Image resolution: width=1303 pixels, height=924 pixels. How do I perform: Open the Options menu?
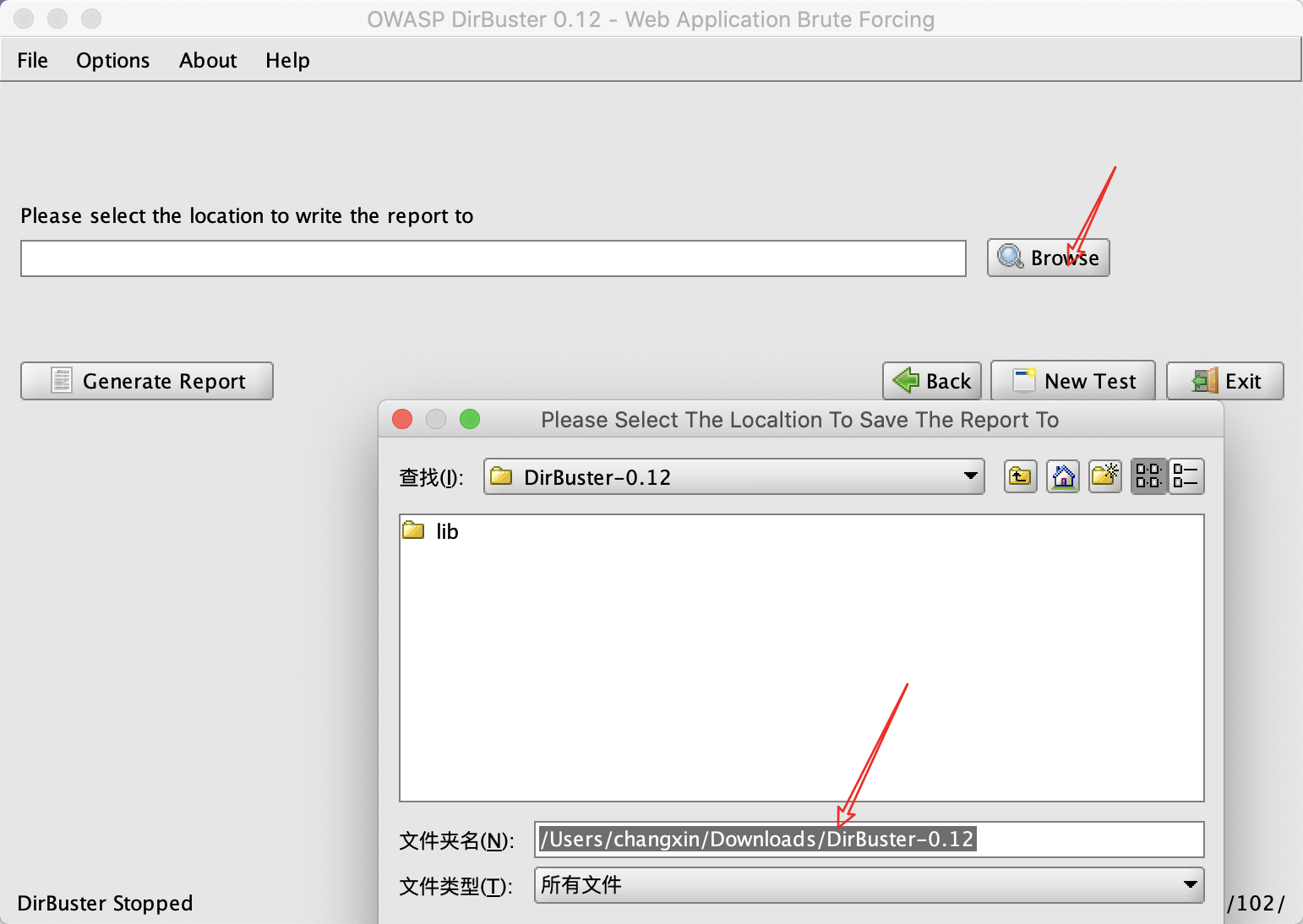pyautogui.click(x=112, y=60)
